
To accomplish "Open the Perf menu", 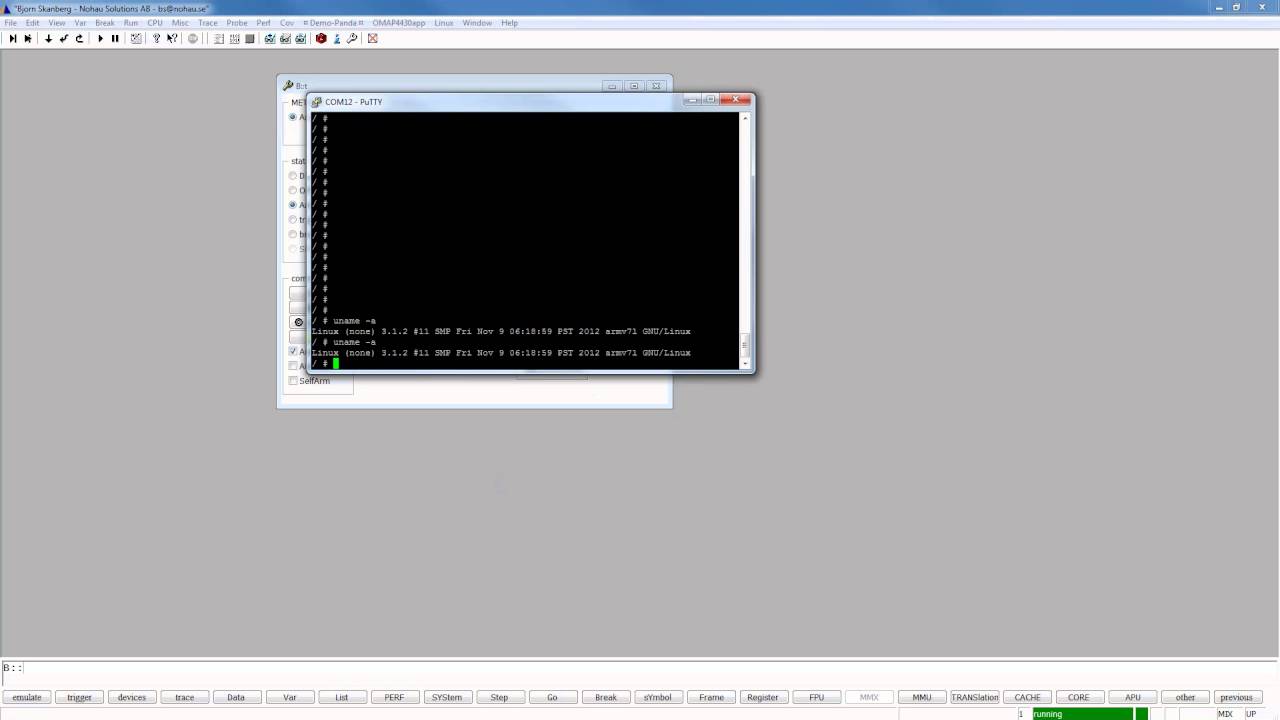I will click(263, 22).
